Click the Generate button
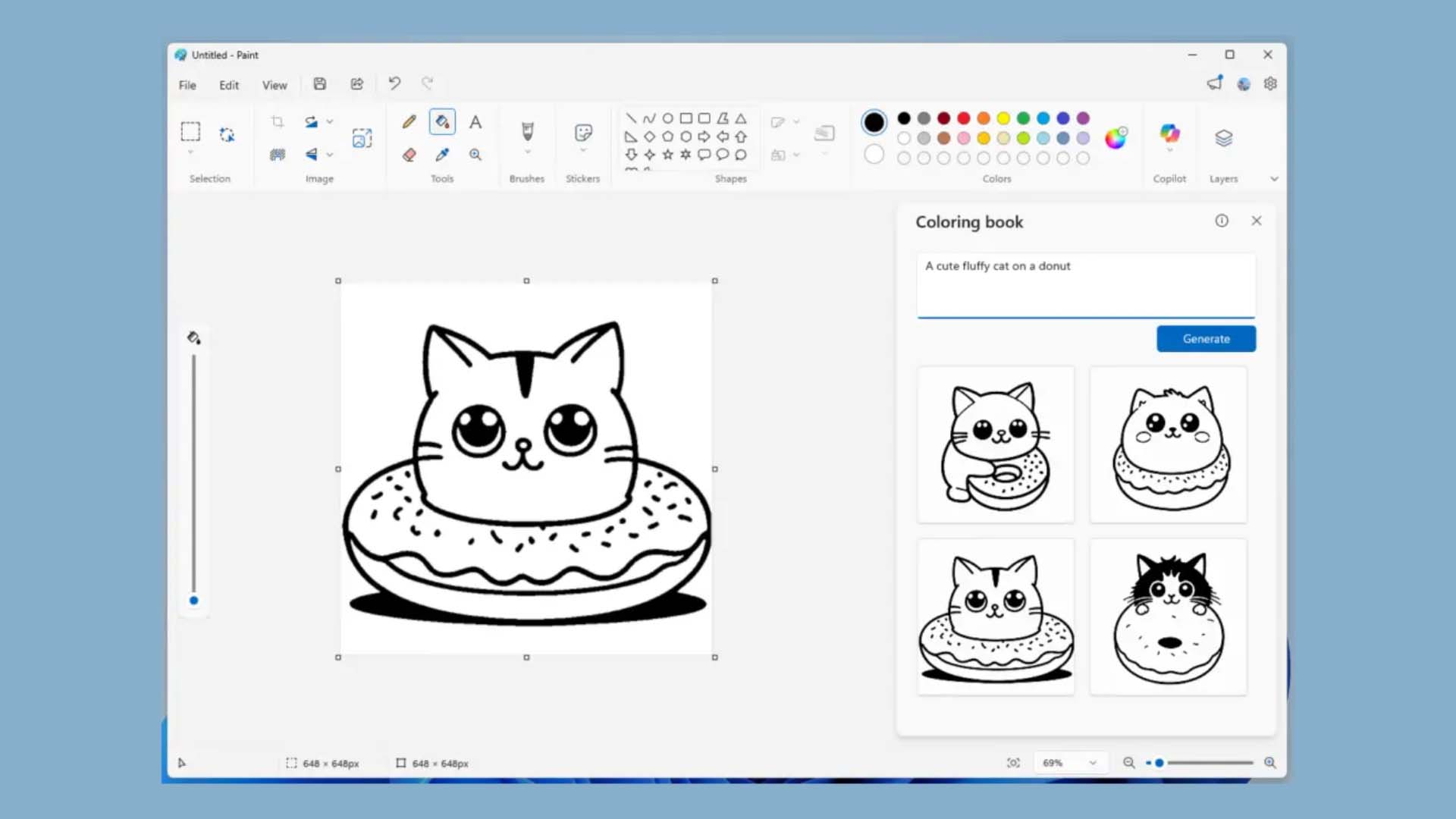This screenshot has height=819, width=1456. 1206,339
